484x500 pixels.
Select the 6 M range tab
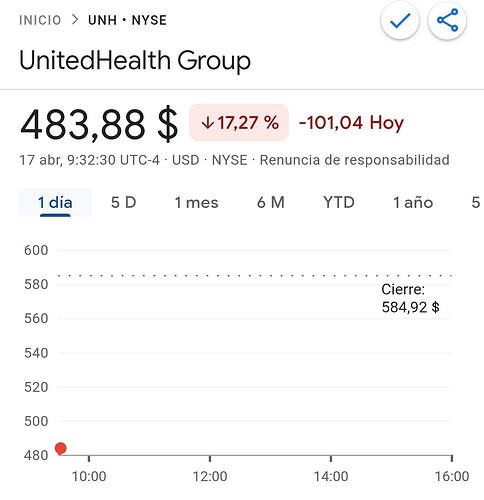pos(271,203)
